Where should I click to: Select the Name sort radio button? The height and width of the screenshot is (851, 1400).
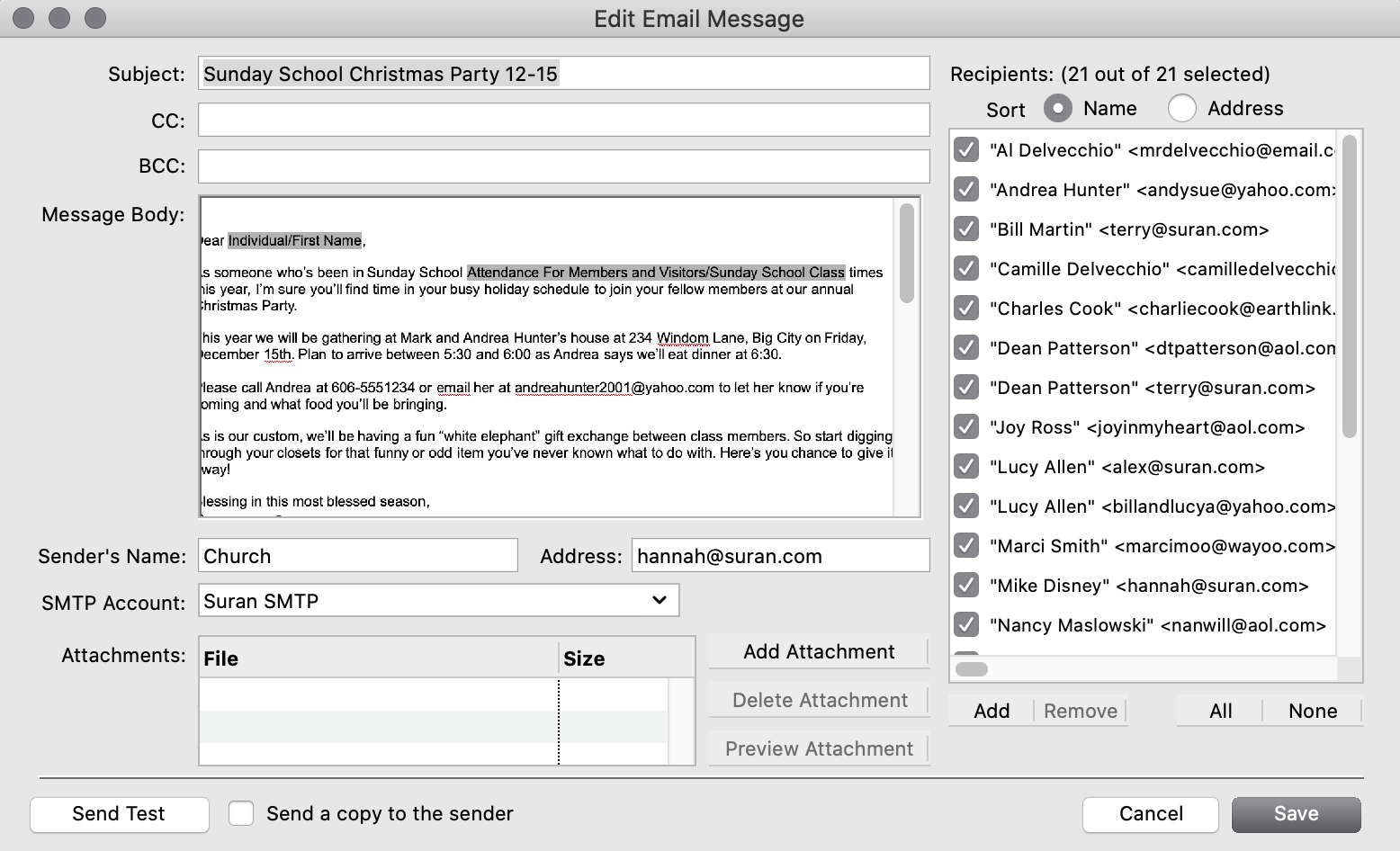click(x=1058, y=108)
